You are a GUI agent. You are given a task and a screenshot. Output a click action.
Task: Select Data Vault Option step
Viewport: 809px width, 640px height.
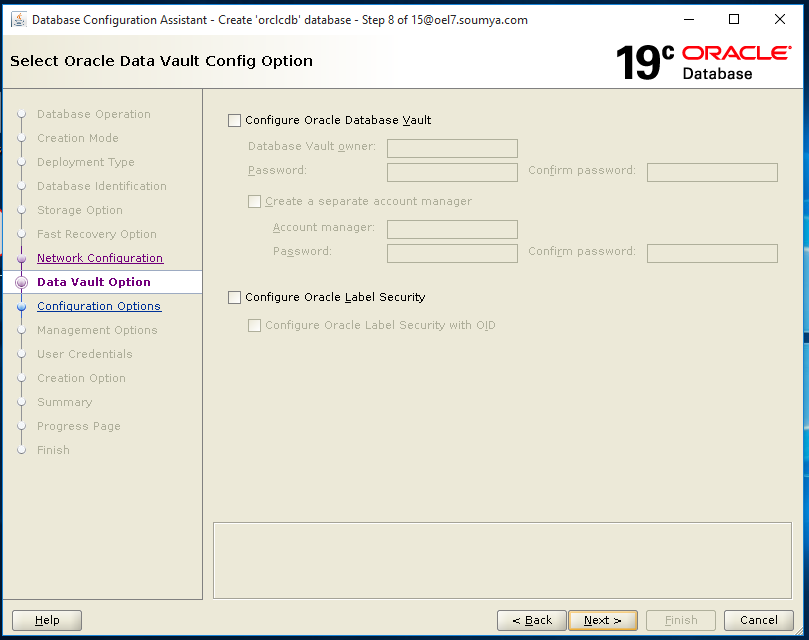pos(94,282)
